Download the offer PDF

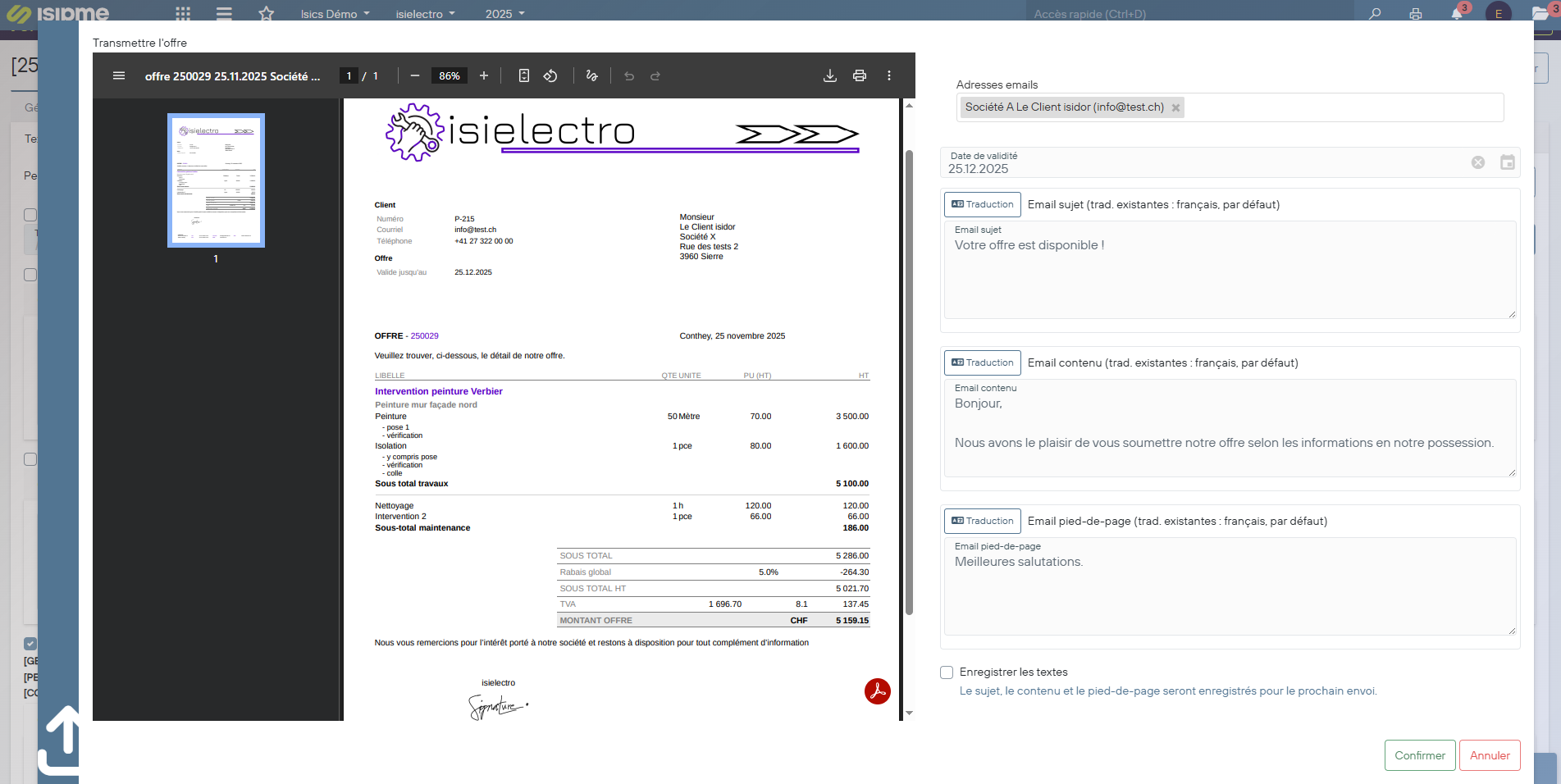point(830,75)
